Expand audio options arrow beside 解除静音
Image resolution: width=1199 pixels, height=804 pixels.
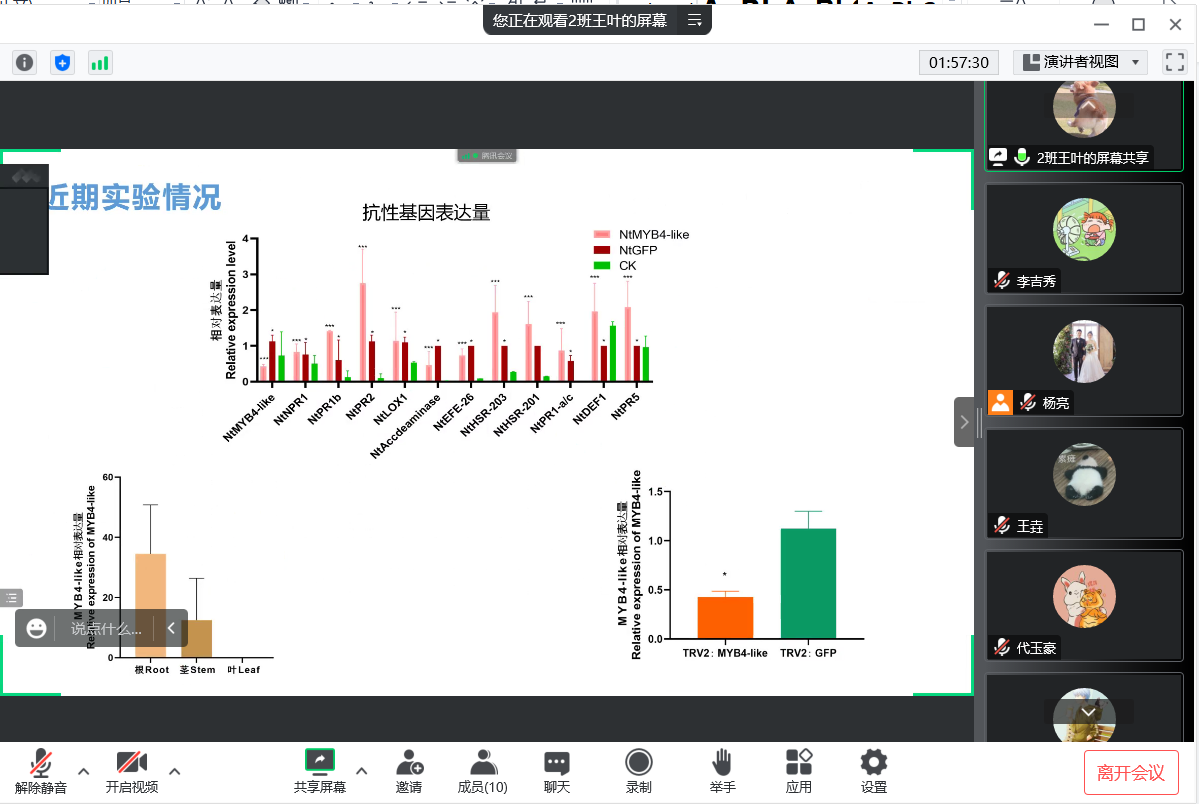point(84,771)
